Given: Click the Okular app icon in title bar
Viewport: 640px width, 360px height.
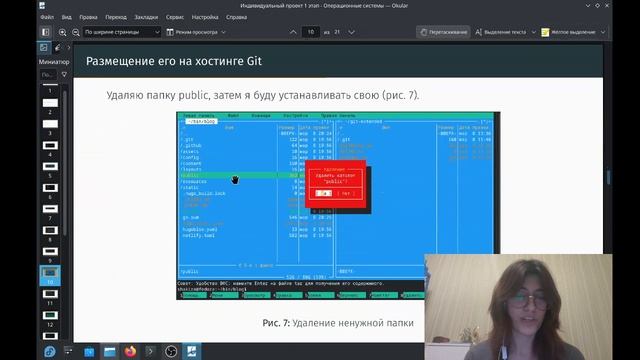Looking at the screenshot, I should [42, 6].
